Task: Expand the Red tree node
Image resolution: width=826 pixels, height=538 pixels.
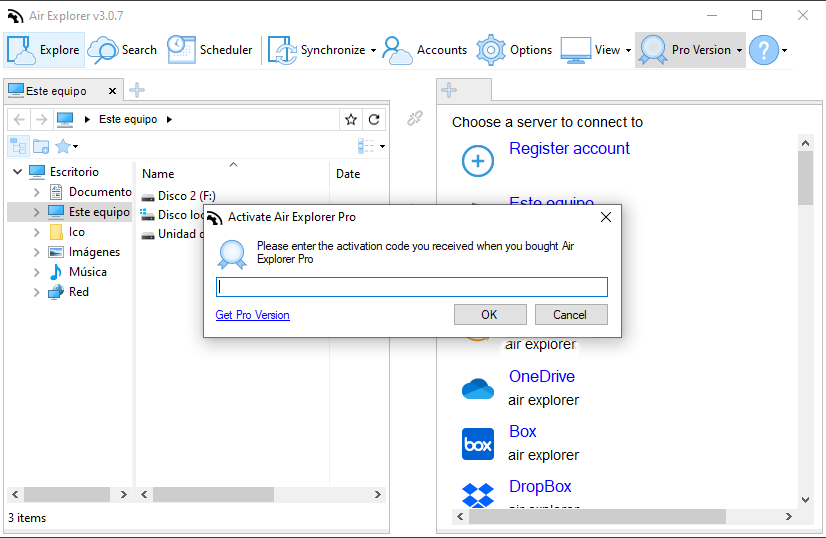Action: pos(36,292)
